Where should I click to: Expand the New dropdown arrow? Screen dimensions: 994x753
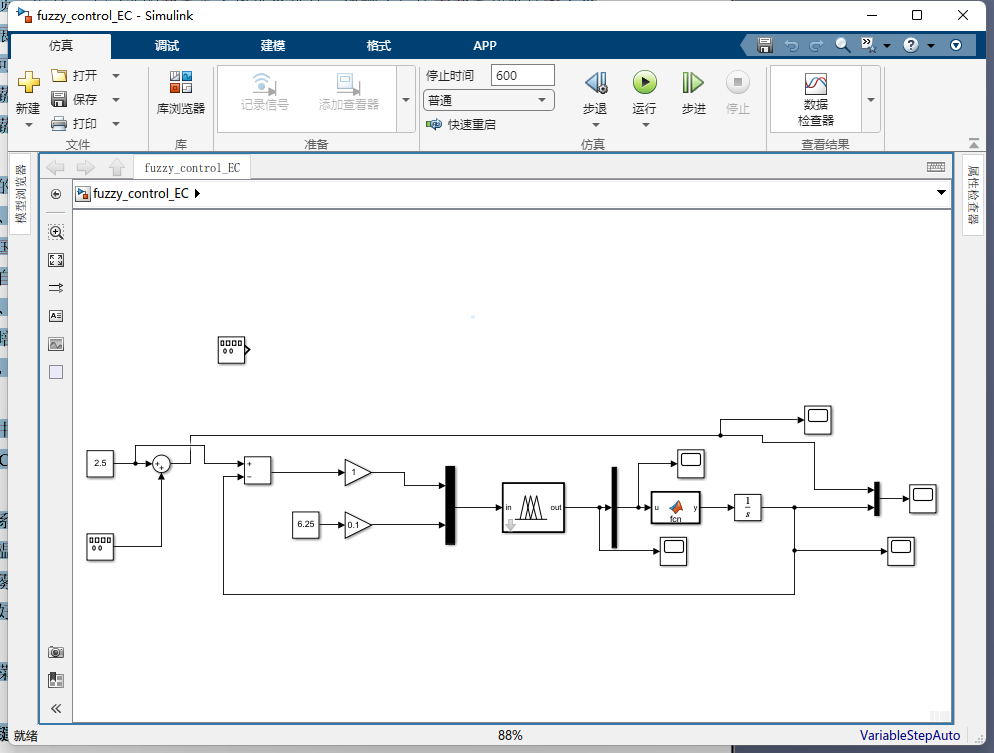(x=29, y=126)
